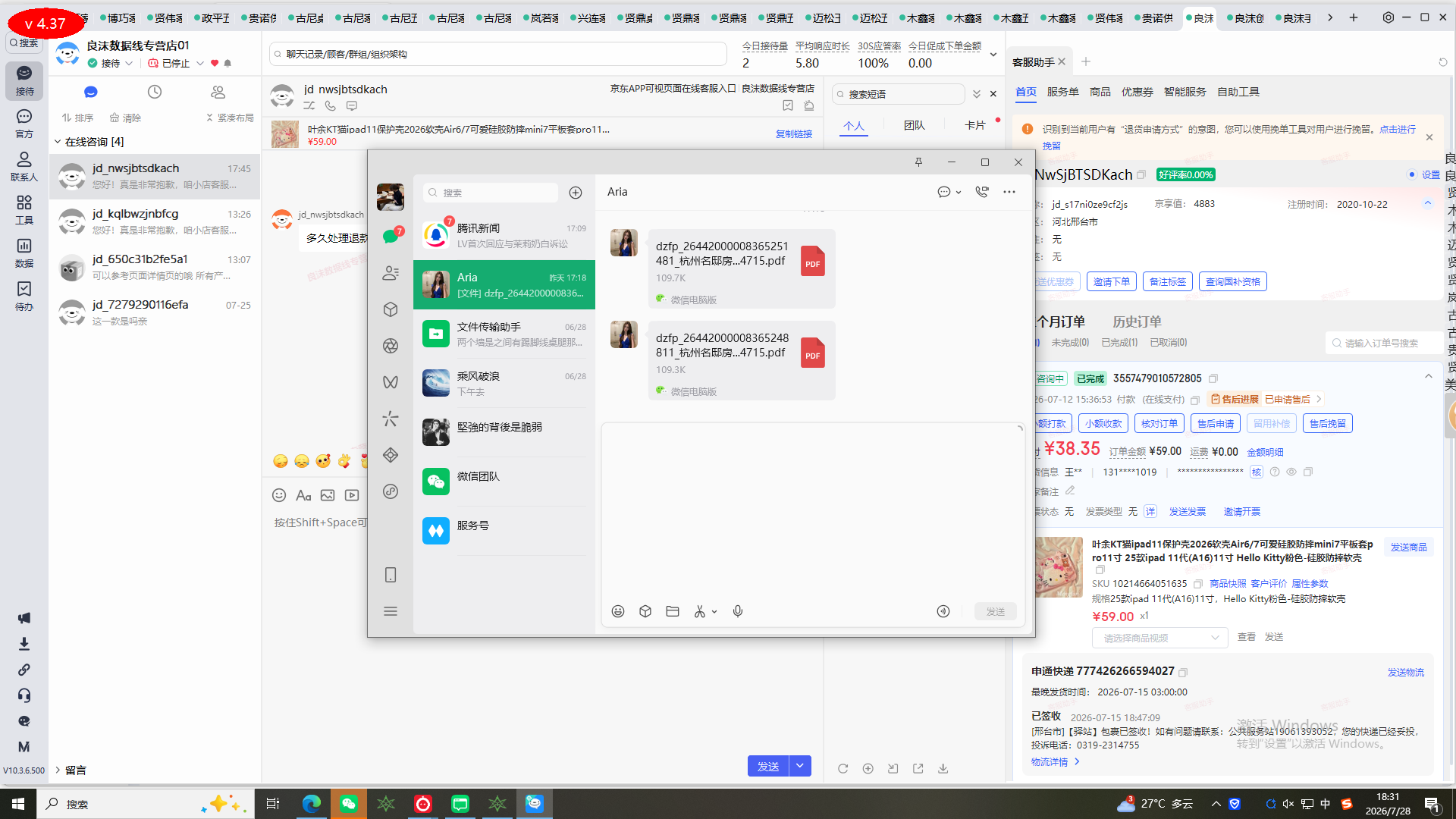
Task: Expand the quick replies double-chevron
Action: (977, 94)
